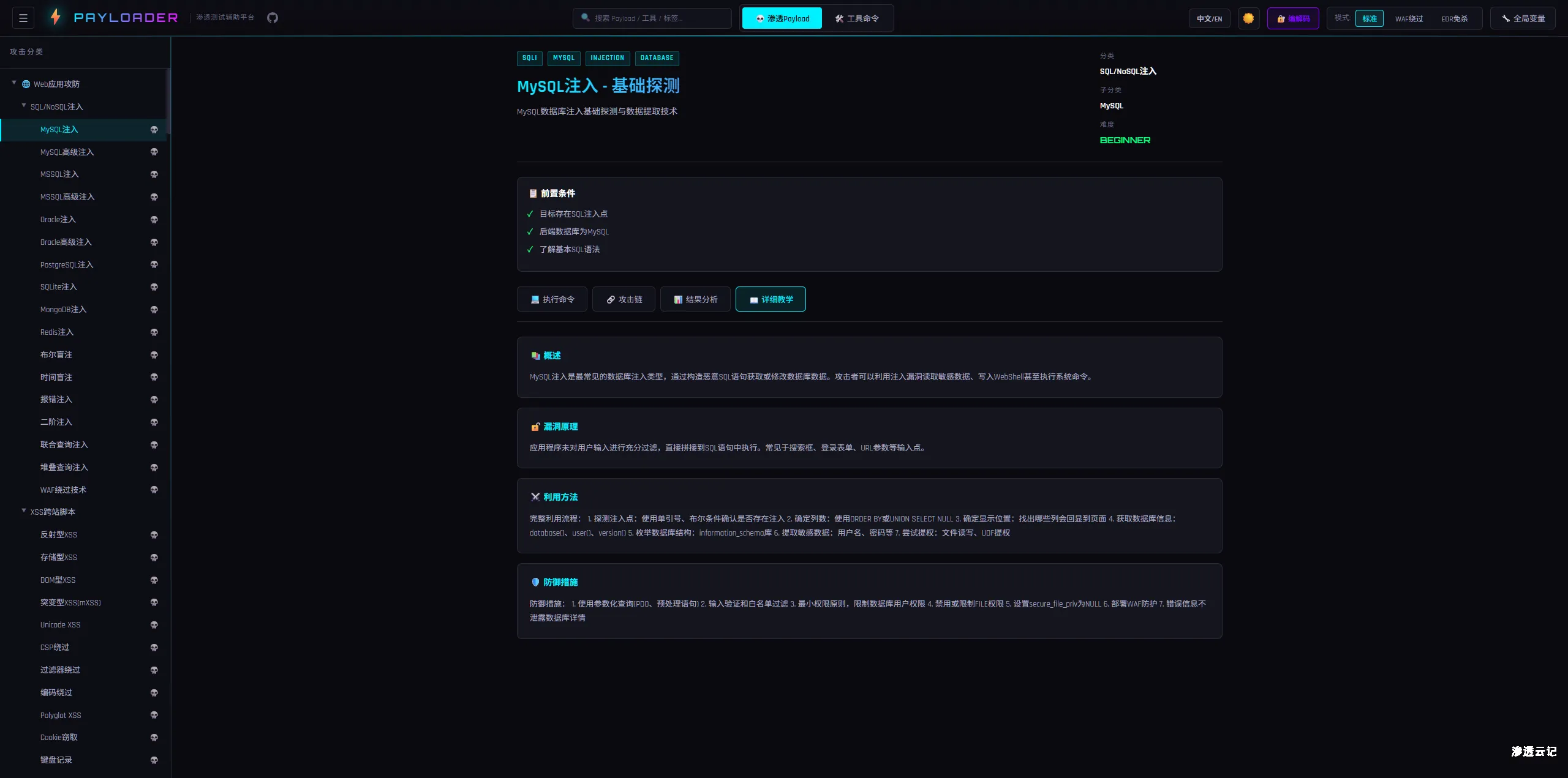This screenshot has width=1568, height=778.
Task: Click the theme sun icon in top bar
Action: (1248, 18)
